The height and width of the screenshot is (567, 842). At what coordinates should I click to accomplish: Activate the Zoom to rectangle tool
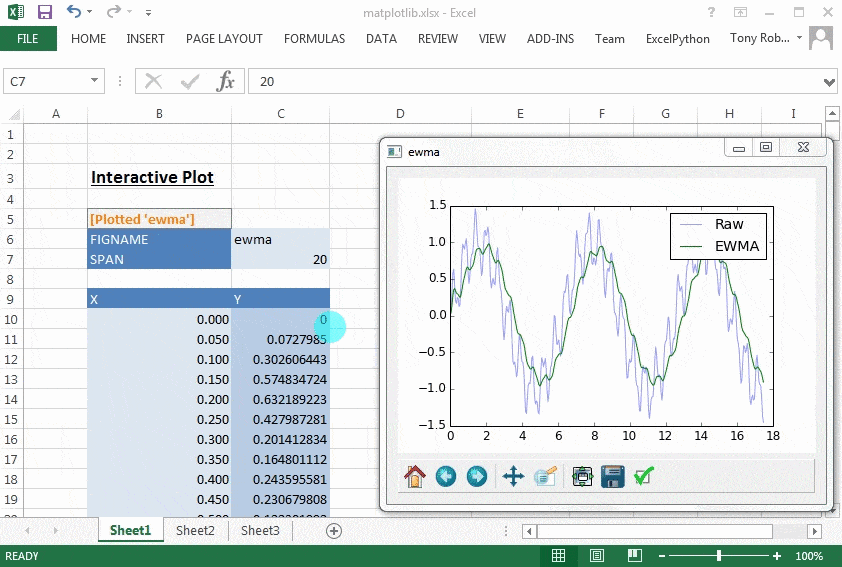pos(545,476)
